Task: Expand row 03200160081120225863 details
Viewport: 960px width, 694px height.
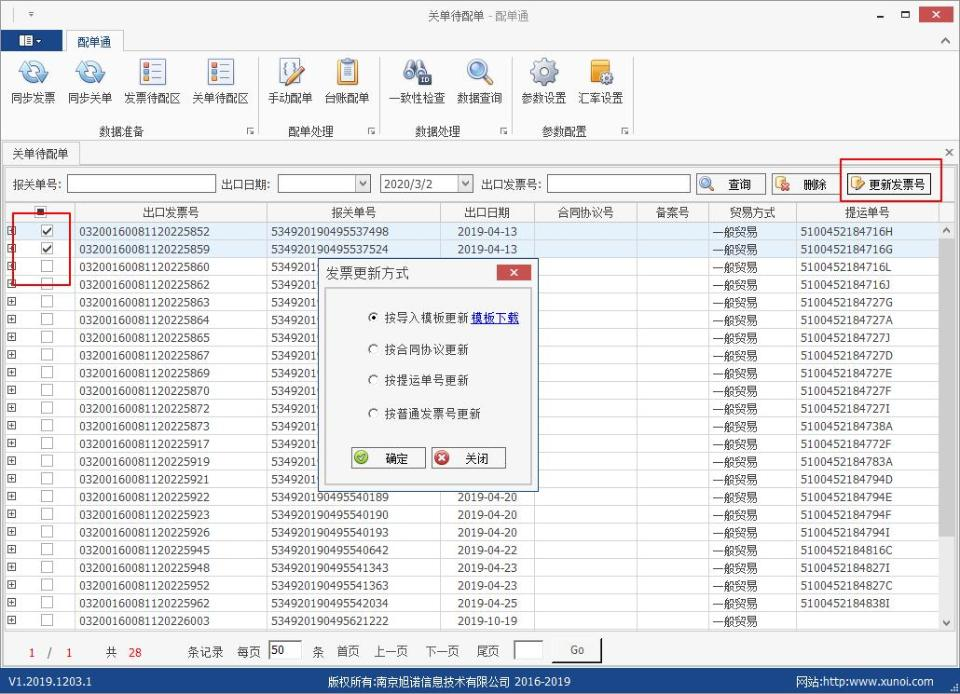Action: coord(12,301)
